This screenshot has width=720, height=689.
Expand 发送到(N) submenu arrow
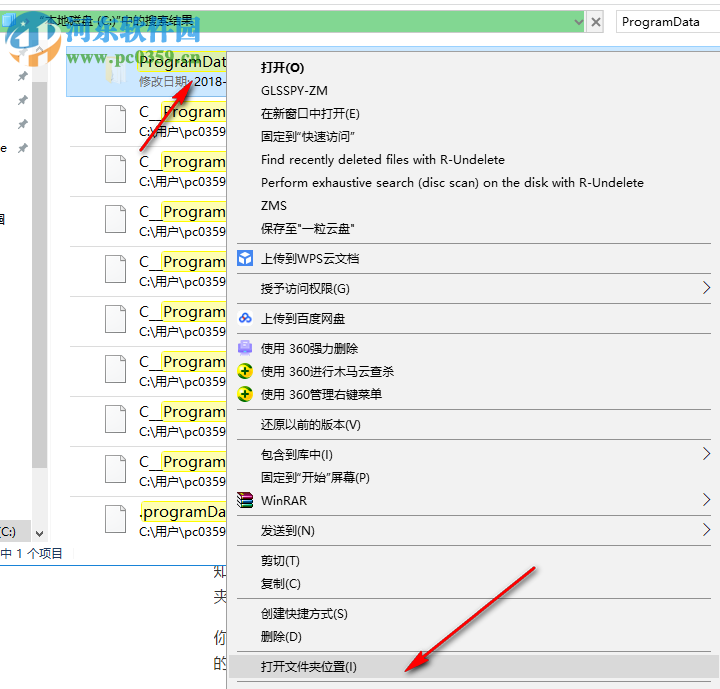(x=706, y=530)
